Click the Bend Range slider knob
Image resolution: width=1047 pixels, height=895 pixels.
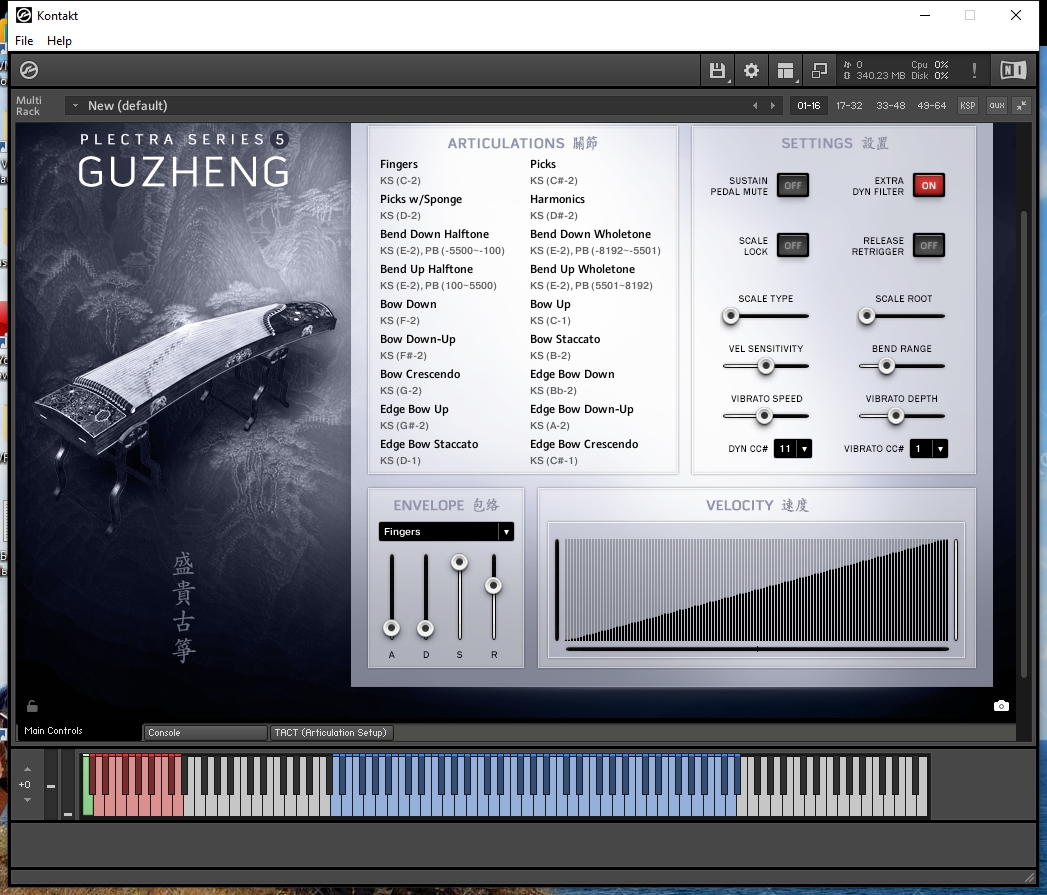[886, 366]
